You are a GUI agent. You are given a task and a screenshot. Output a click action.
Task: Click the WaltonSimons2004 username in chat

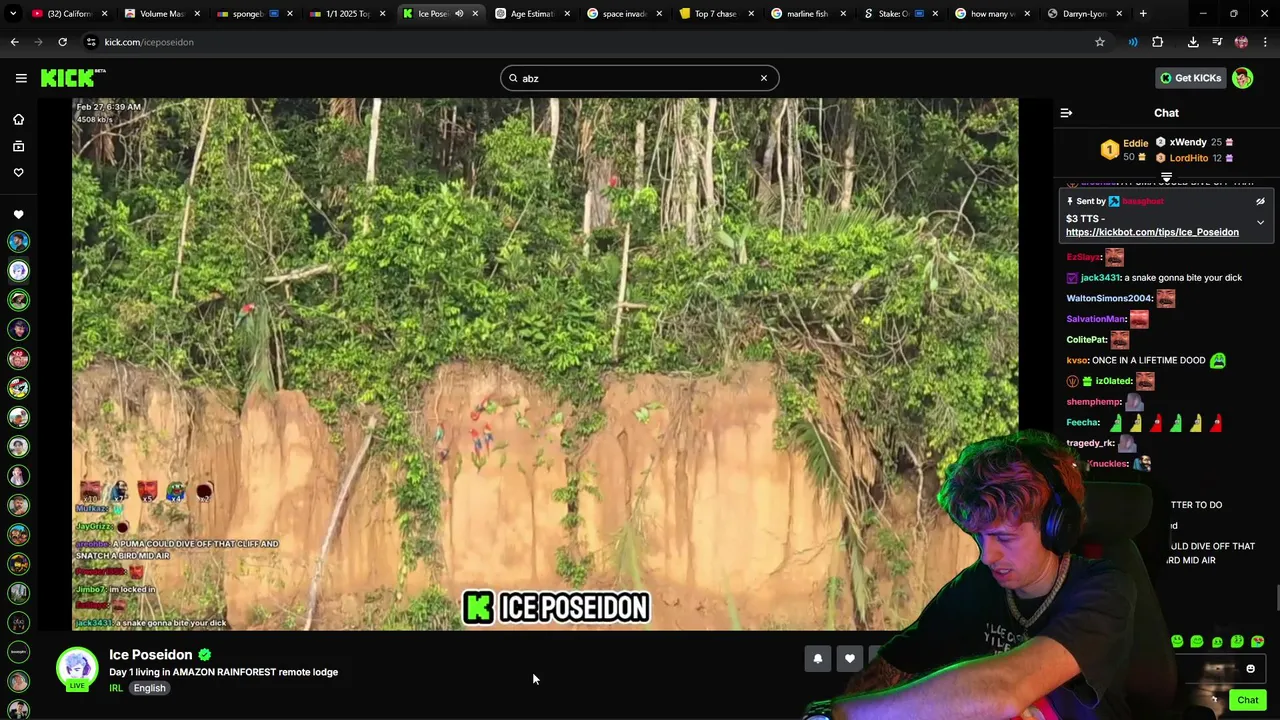[x=1109, y=298]
